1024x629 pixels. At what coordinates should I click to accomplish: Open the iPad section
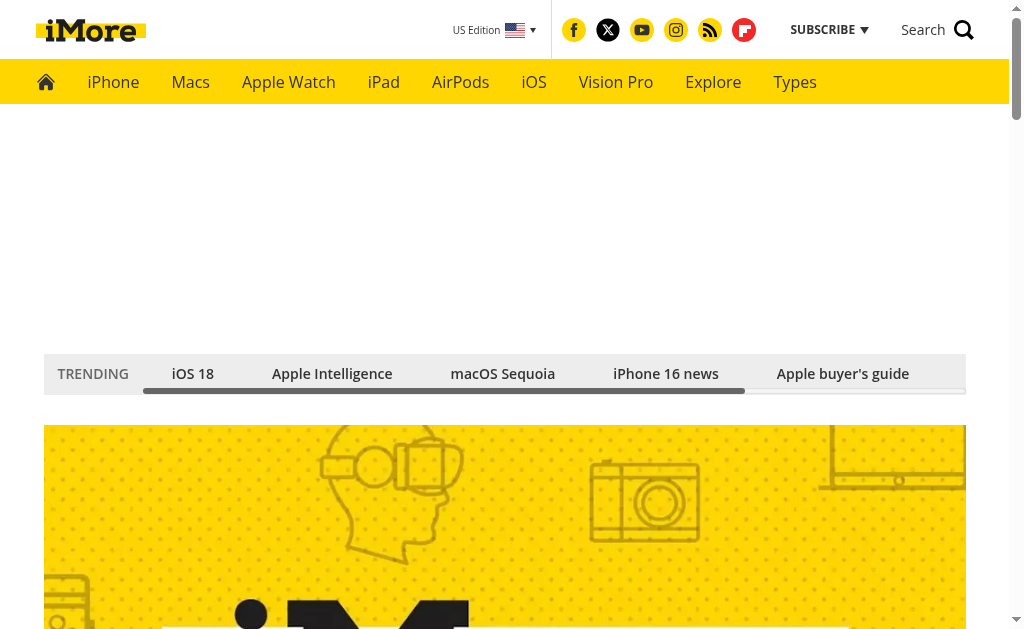click(x=383, y=82)
